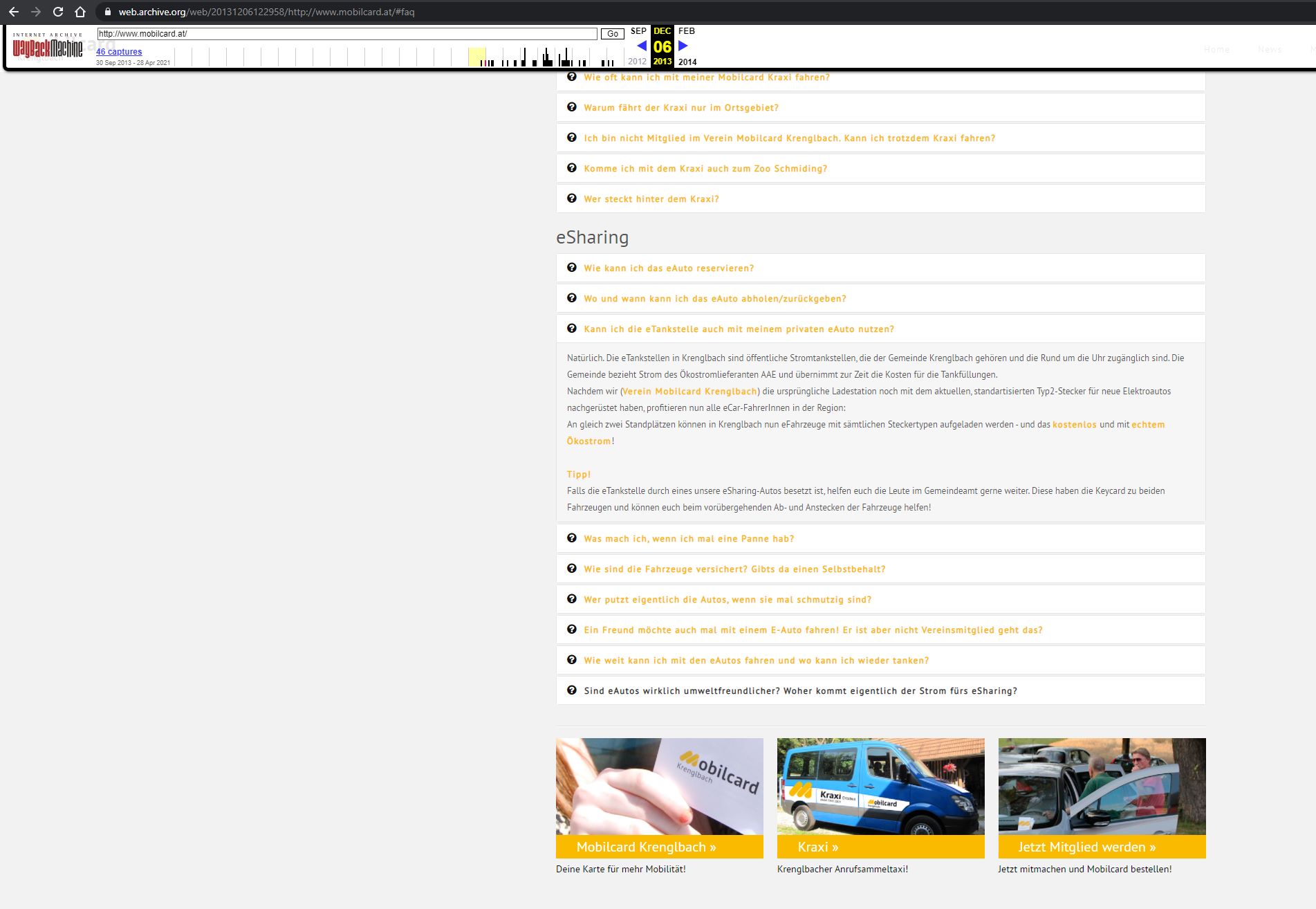1316x909 pixels.
Task: Click the yellow highlighted region in capture sparkline
Action: point(477,57)
